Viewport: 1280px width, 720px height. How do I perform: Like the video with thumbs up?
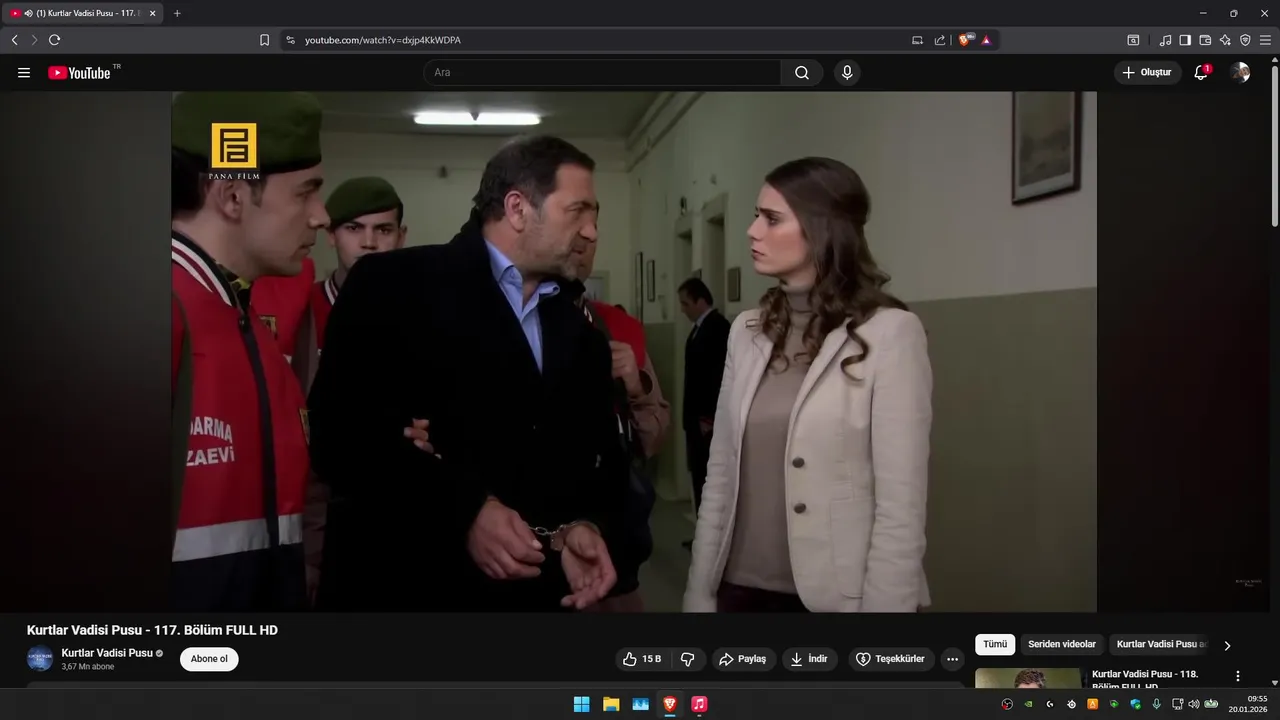pyautogui.click(x=641, y=659)
